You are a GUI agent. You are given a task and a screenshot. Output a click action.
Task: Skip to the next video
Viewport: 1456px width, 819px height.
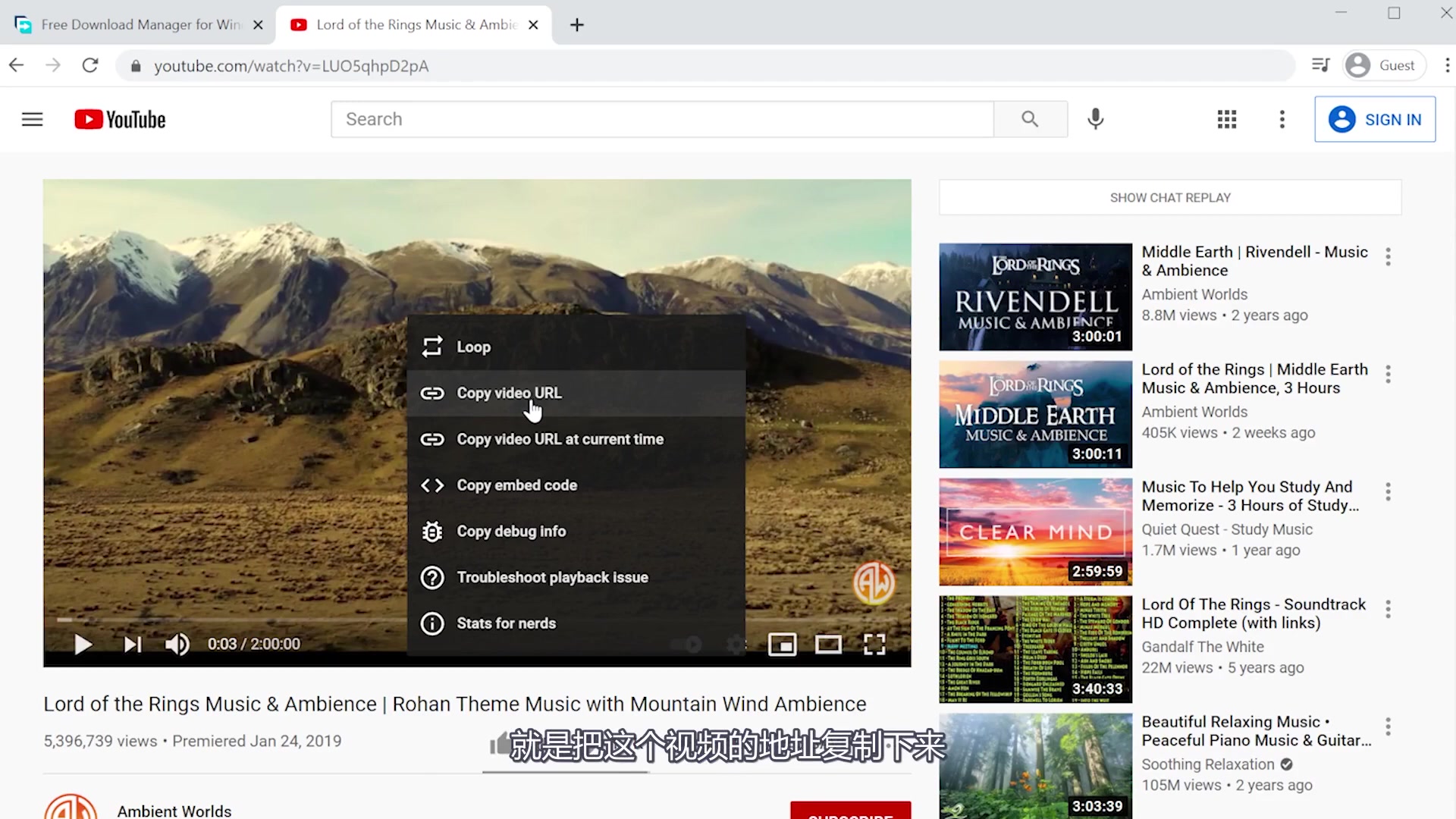pyautogui.click(x=133, y=645)
